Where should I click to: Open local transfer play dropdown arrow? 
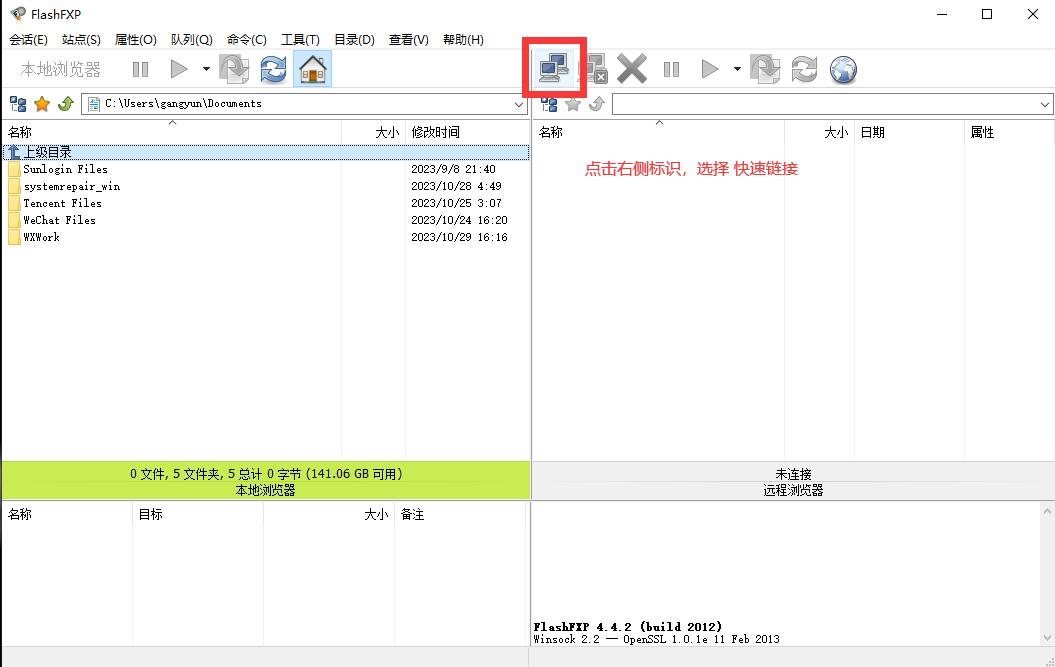click(206, 69)
